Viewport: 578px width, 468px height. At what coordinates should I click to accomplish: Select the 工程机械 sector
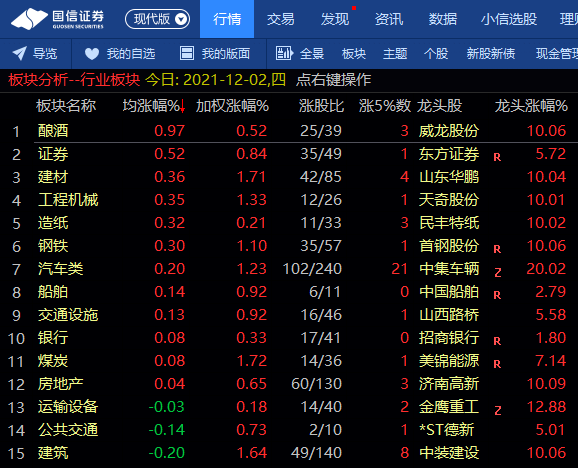pos(68,200)
